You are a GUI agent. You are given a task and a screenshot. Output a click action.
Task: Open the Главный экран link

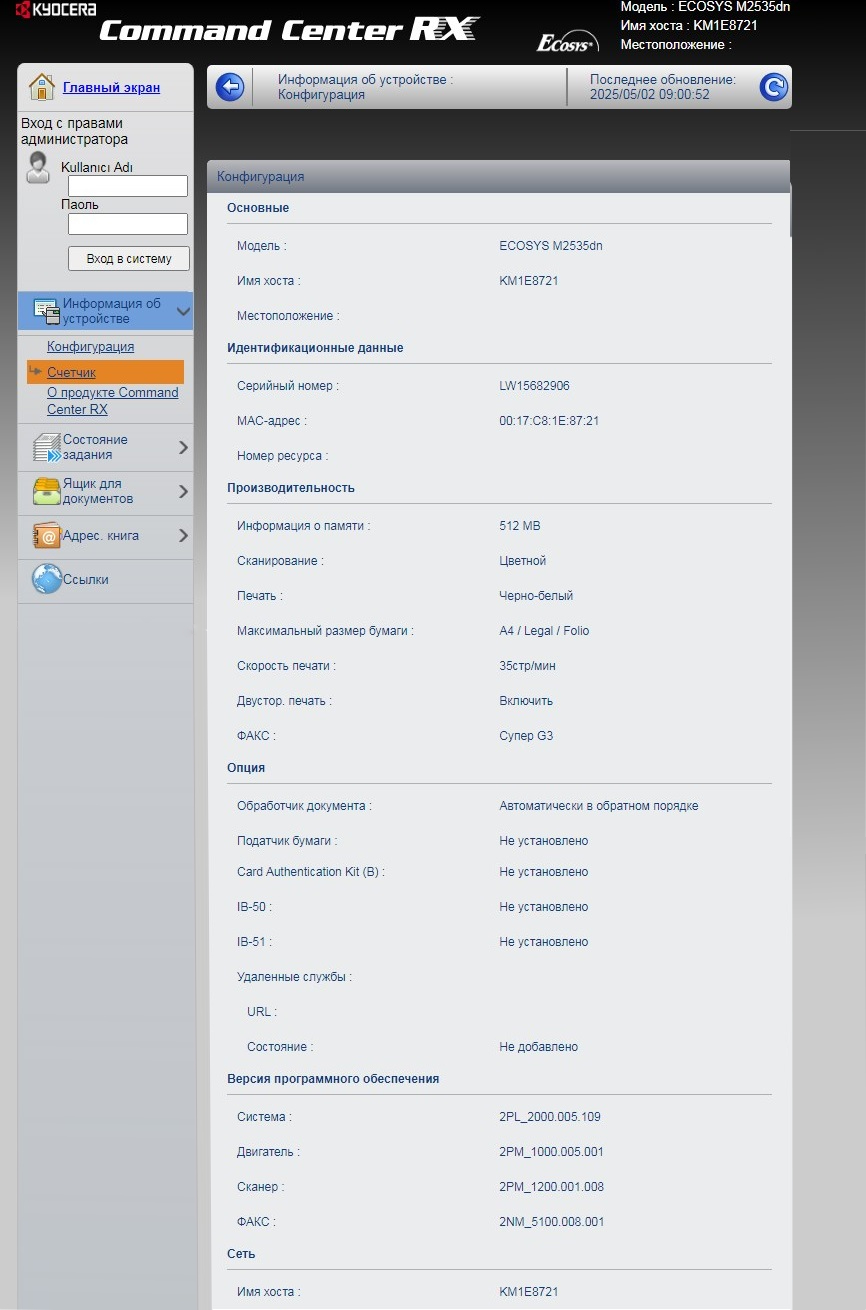tap(111, 87)
